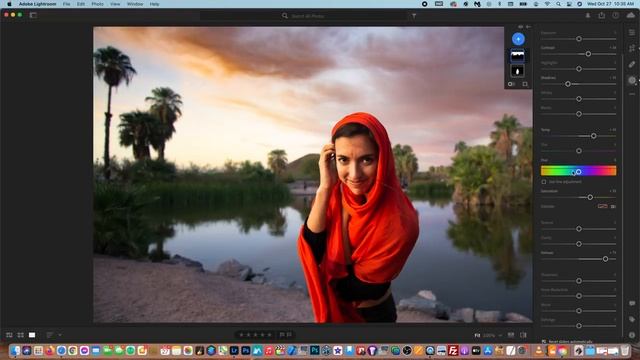Flag the photo as rejected

(289, 335)
